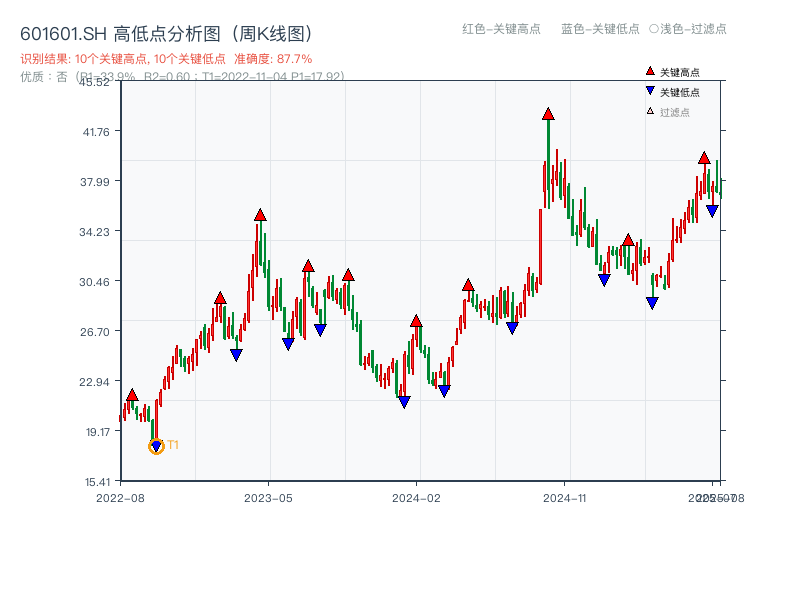Click the T1 label near the circled point

point(172,443)
